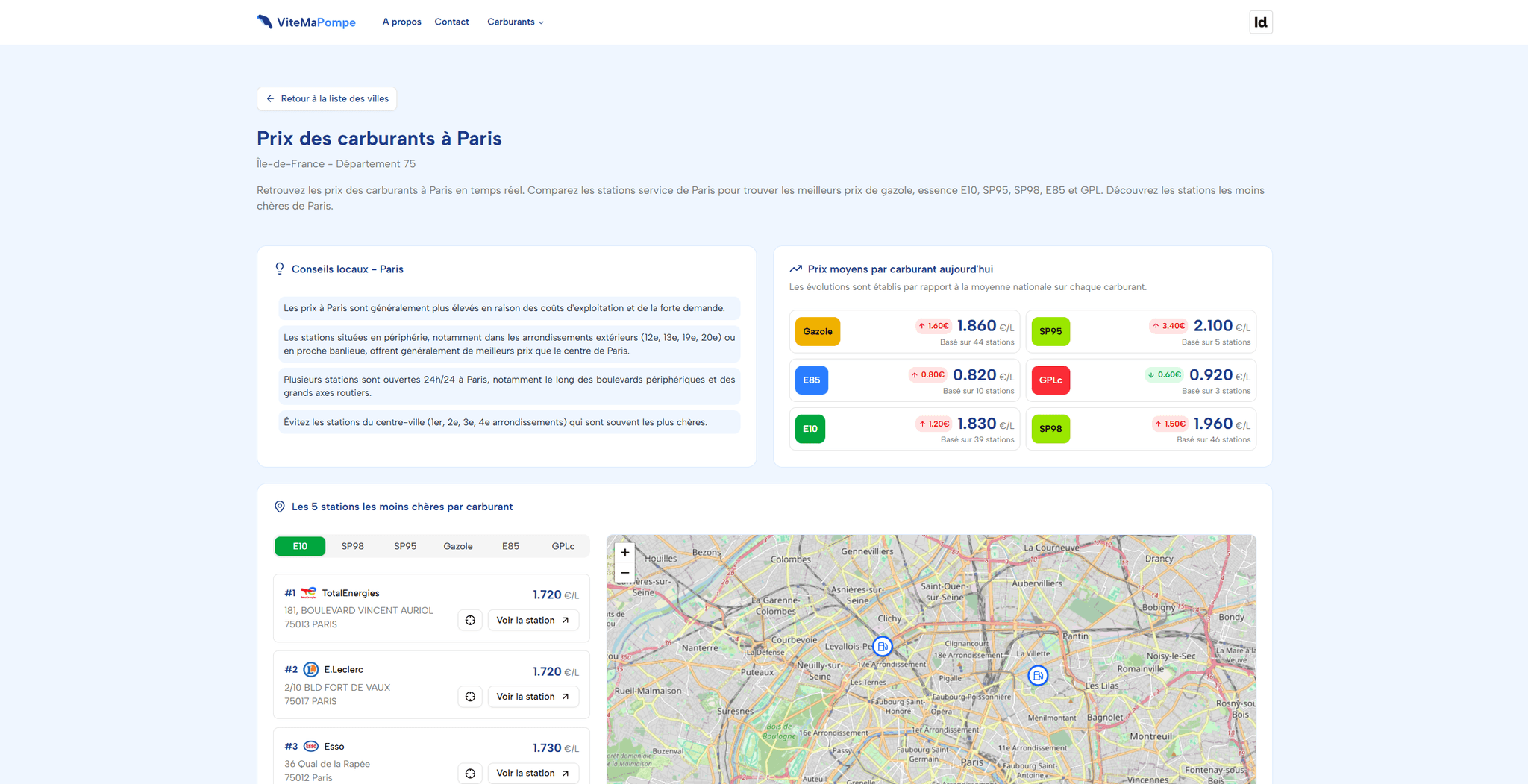Open the Contact page
Viewport: 1528px width, 784px height.
point(451,22)
